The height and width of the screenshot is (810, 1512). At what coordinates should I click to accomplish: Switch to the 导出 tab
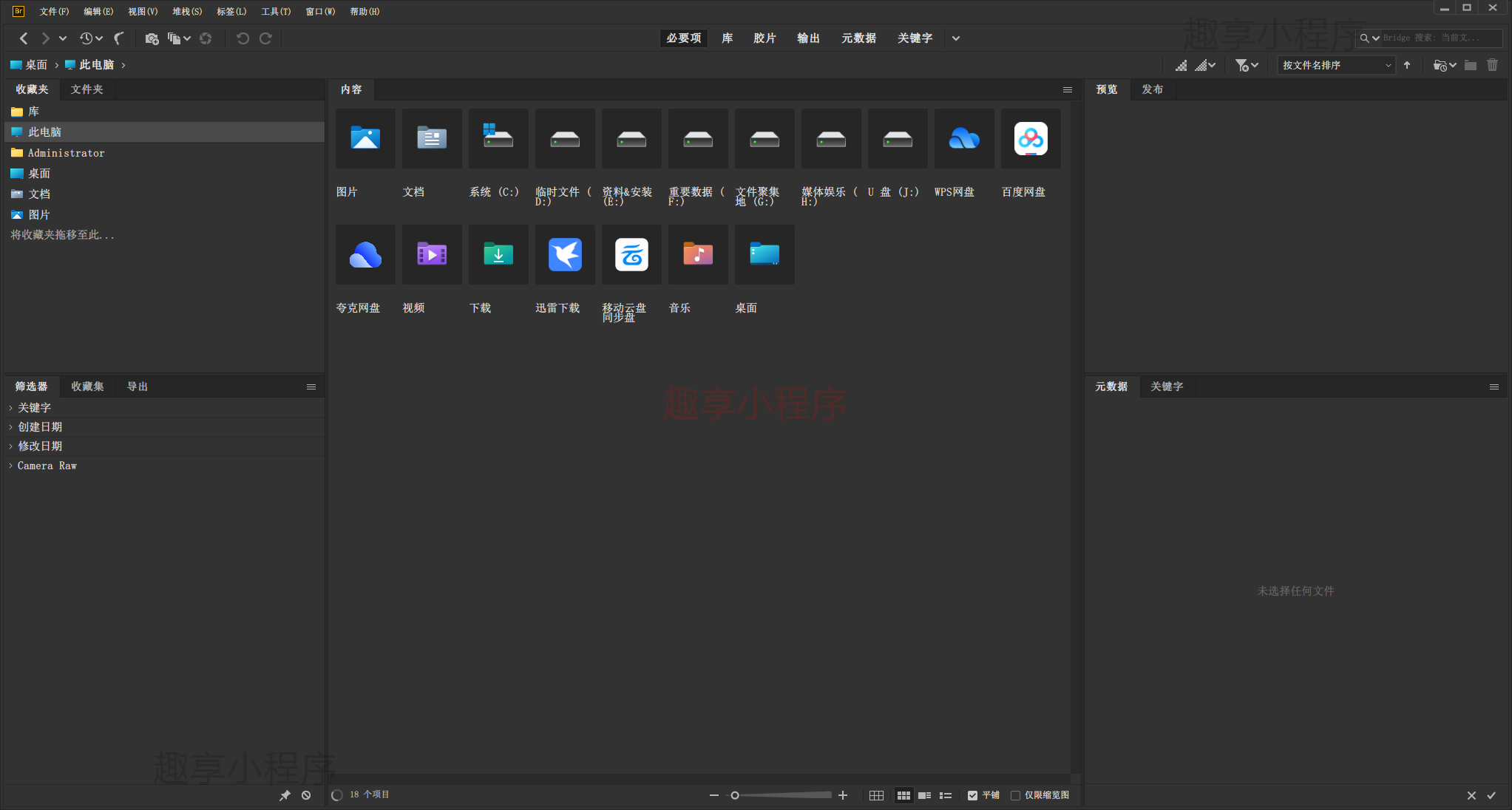[x=138, y=387]
